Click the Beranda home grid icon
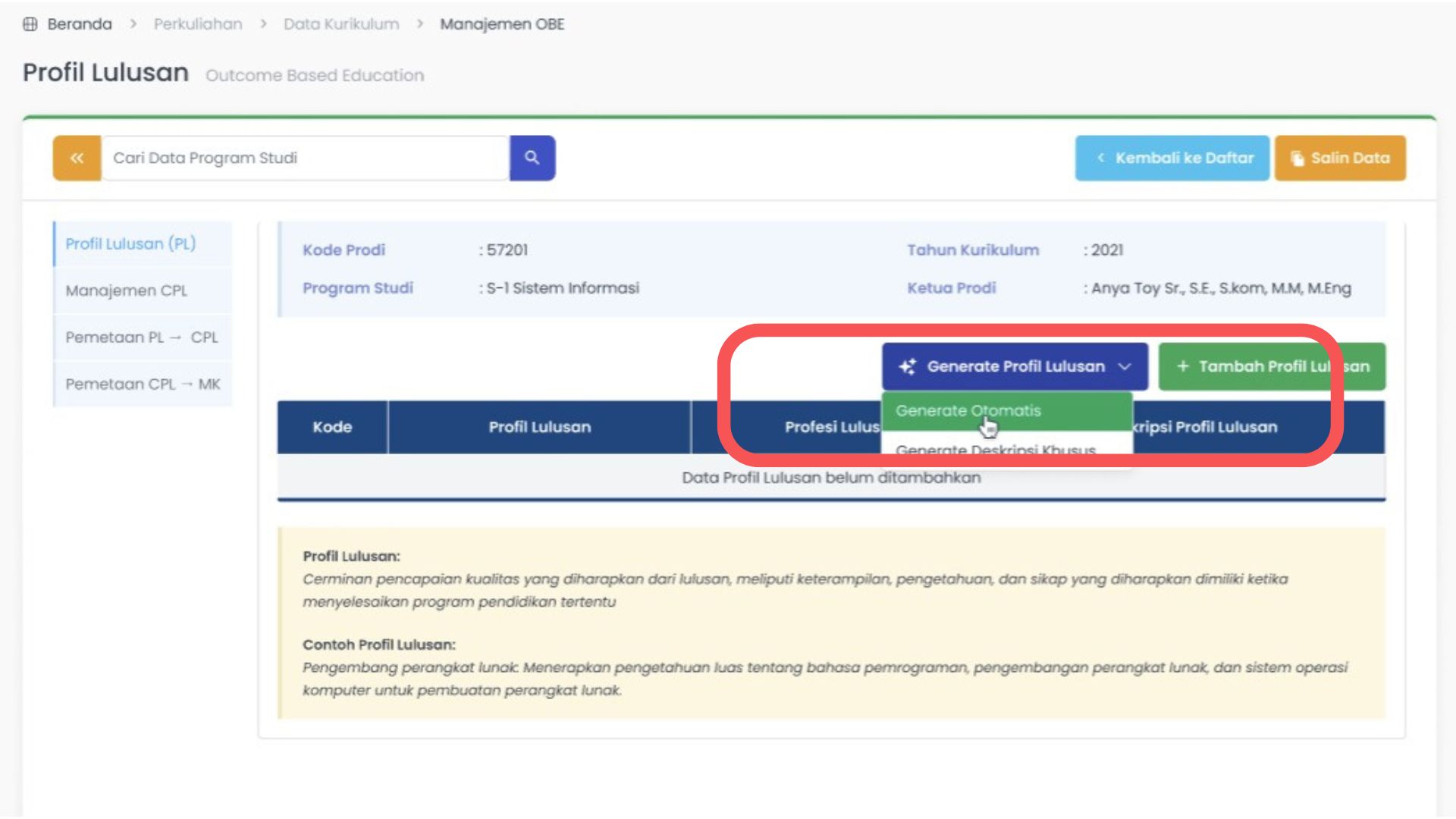1456x819 pixels. (x=30, y=24)
